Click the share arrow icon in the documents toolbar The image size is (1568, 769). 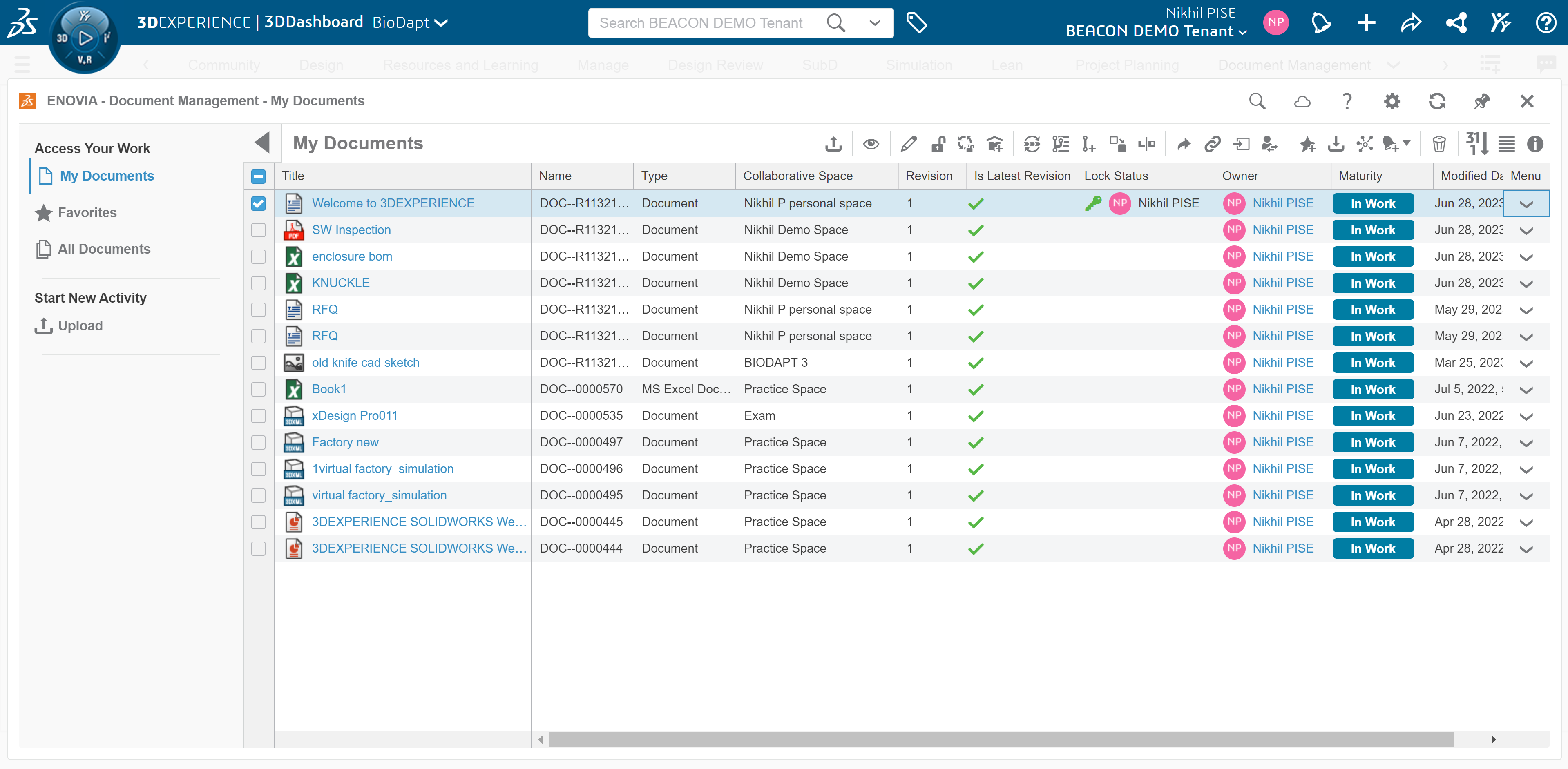click(x=1183, y=144)
